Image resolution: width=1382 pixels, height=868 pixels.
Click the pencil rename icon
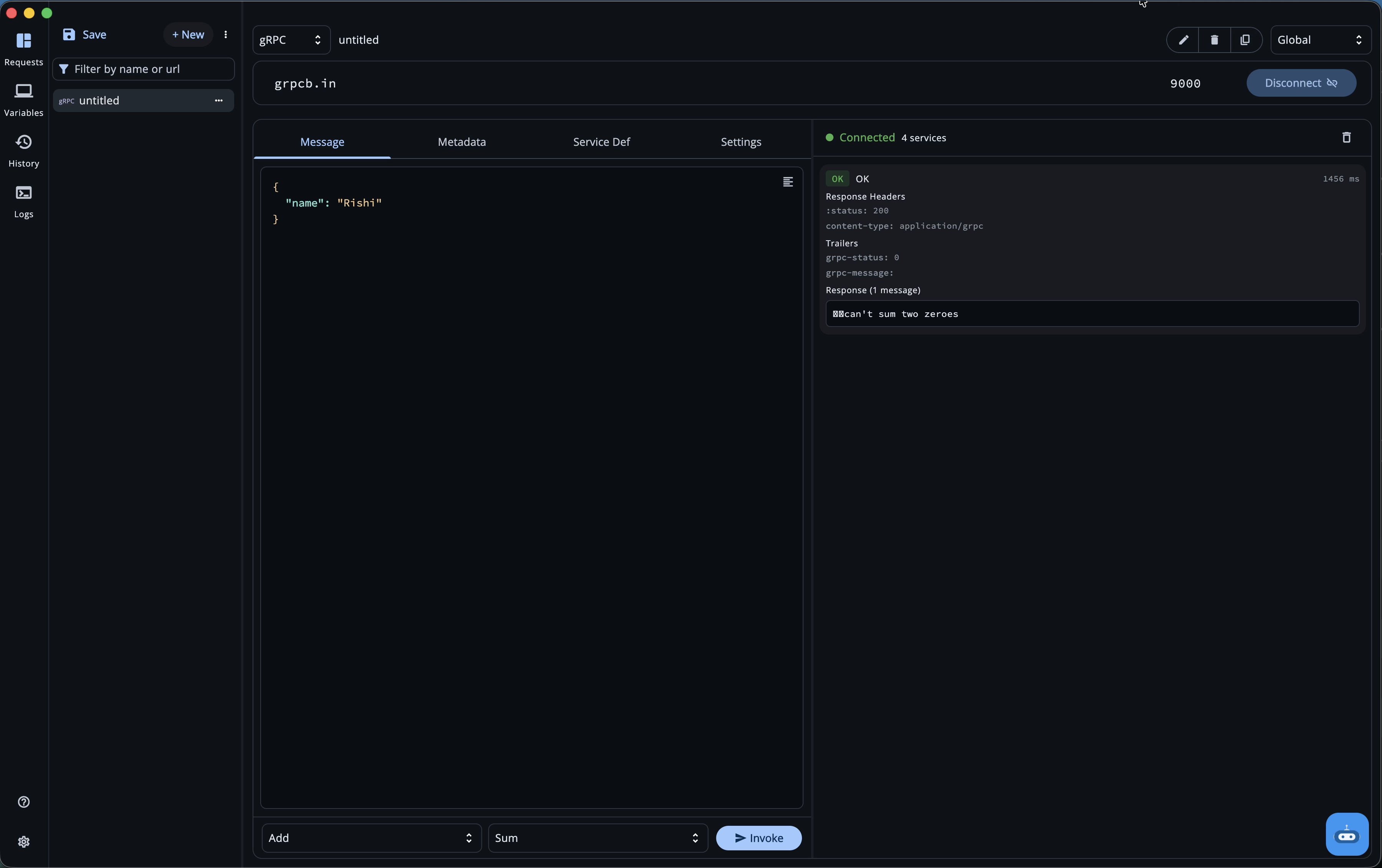(x=1184, y=40)
